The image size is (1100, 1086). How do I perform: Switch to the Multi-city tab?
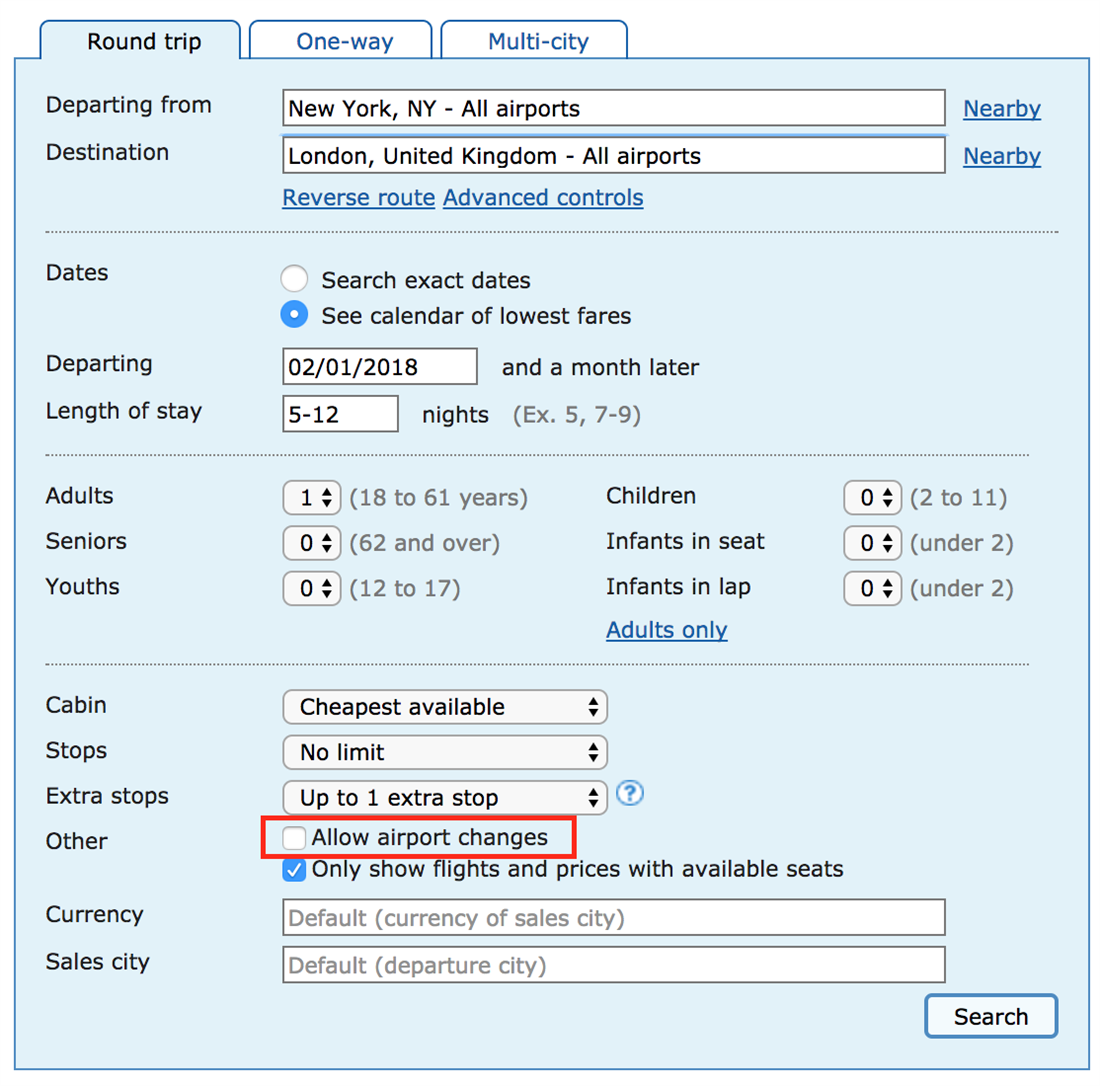[x=538, y=42]
